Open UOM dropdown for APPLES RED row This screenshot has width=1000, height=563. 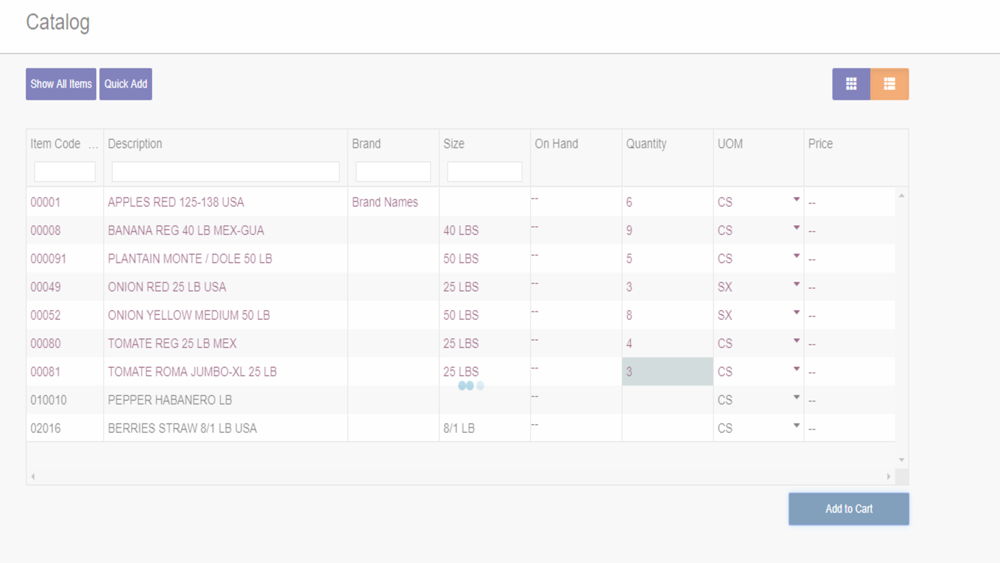796,201
